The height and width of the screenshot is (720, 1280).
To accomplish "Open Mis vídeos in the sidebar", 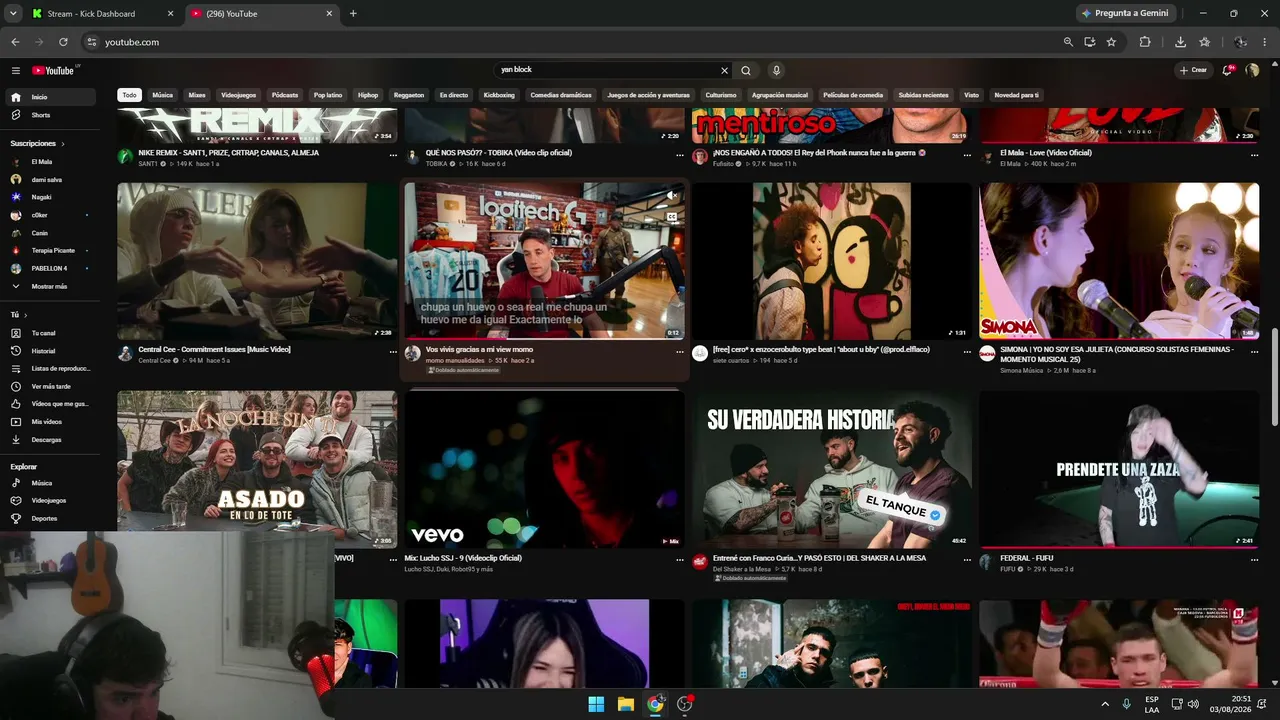I will (x=48, y=422).
